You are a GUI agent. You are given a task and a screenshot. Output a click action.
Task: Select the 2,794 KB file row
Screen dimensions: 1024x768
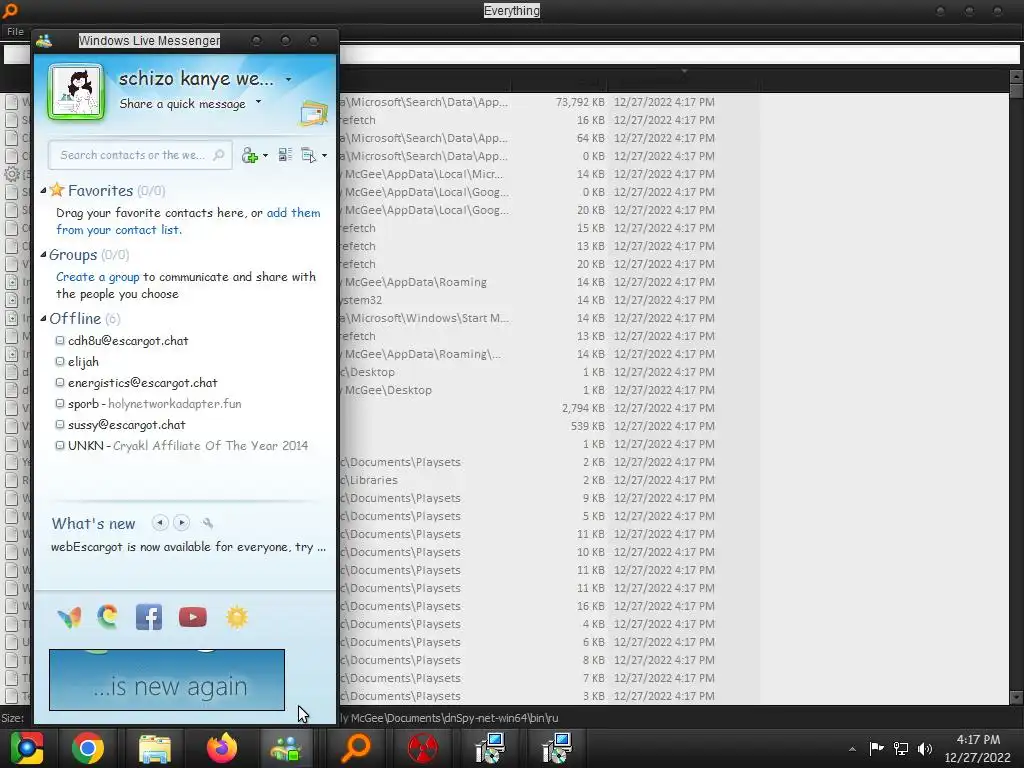(x=549, y=408)
